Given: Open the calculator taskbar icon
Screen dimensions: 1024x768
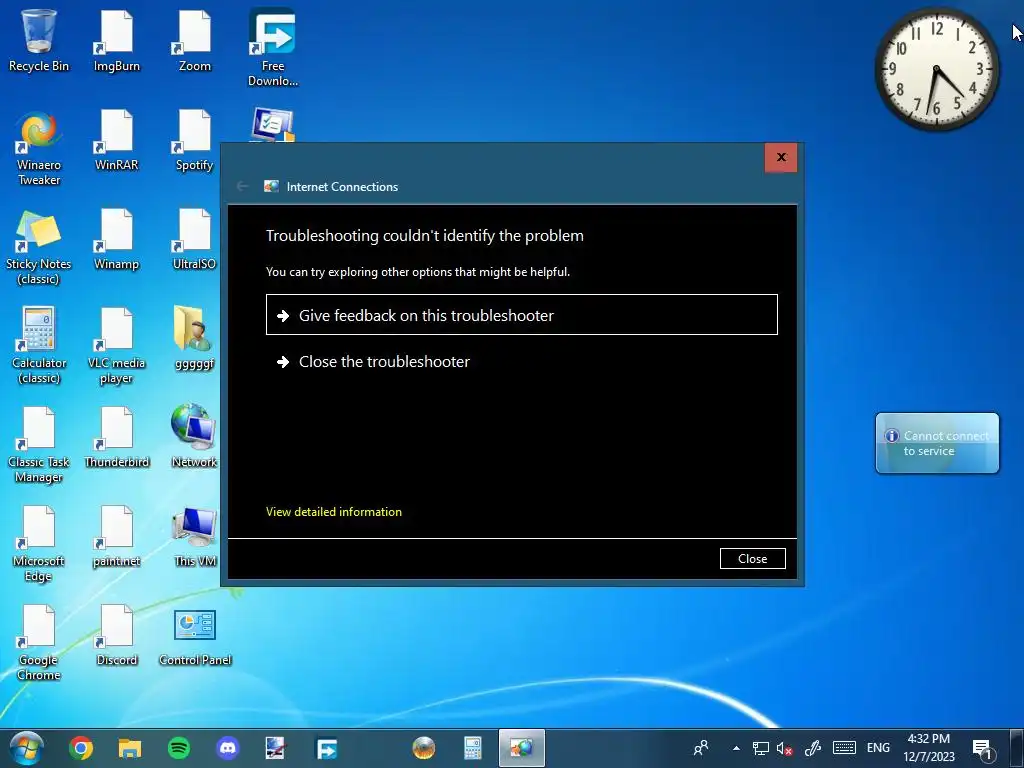Looking at the screenshot, I should tap(473, 748).
